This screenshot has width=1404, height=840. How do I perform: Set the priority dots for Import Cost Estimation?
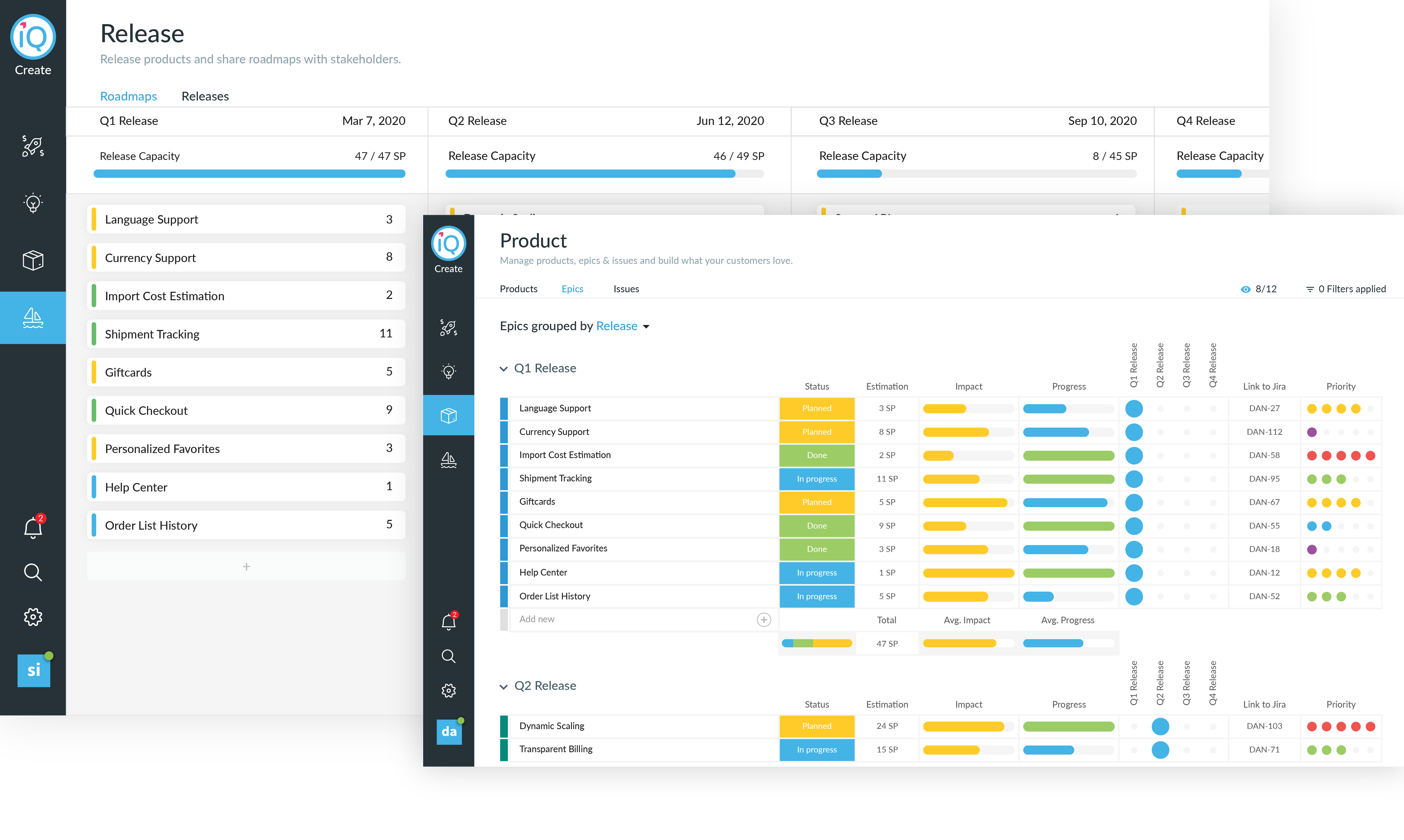click(1341, 456)
